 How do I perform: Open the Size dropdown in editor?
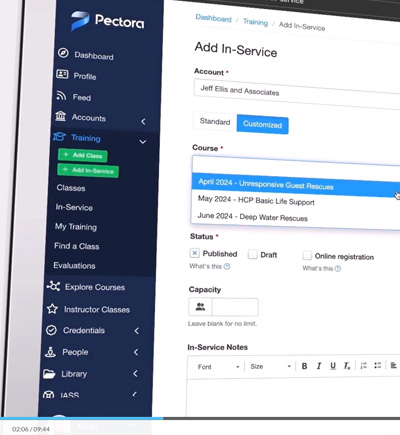tap(271, 366)
